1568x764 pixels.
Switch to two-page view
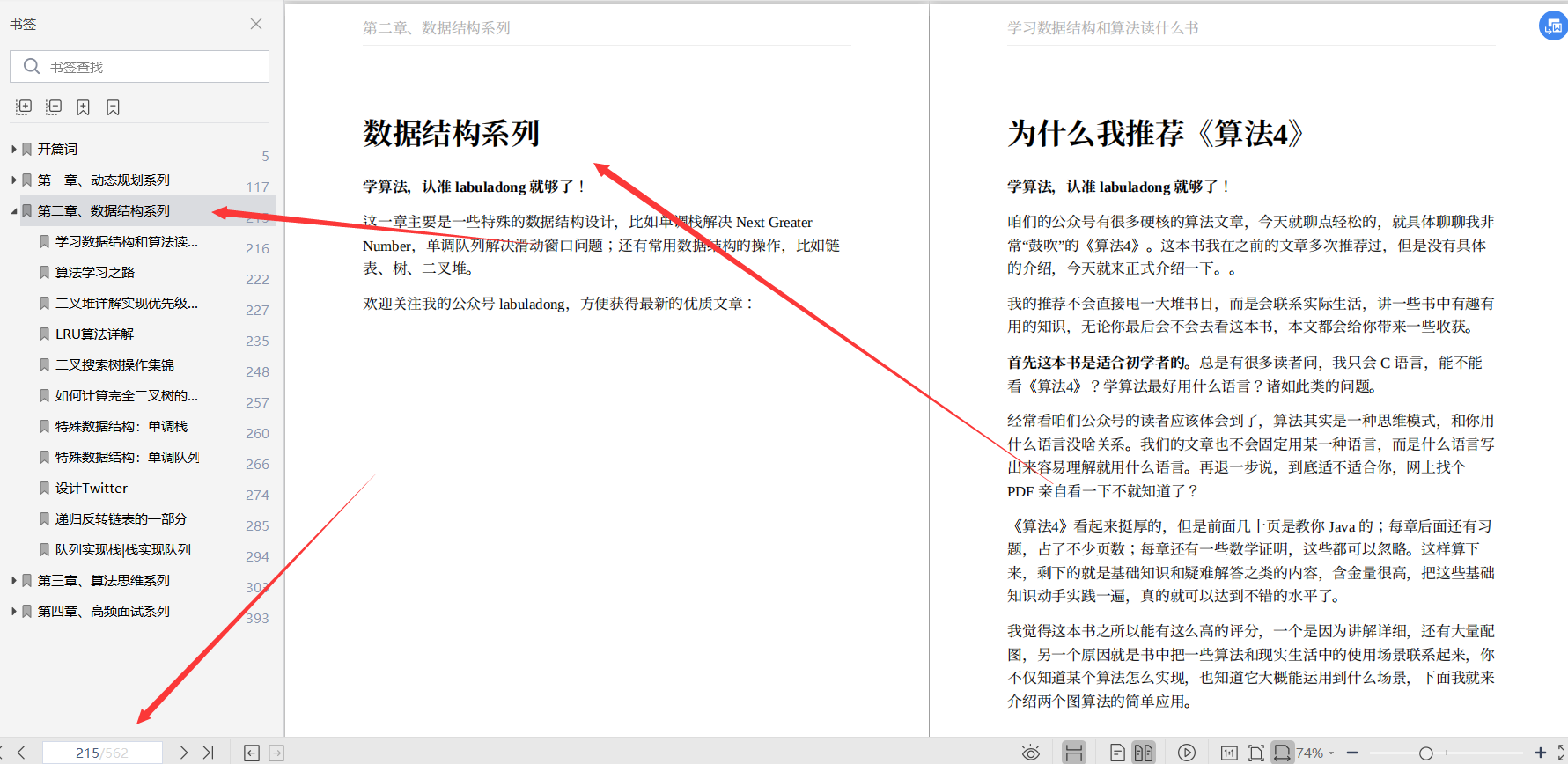coord(1144,753)
